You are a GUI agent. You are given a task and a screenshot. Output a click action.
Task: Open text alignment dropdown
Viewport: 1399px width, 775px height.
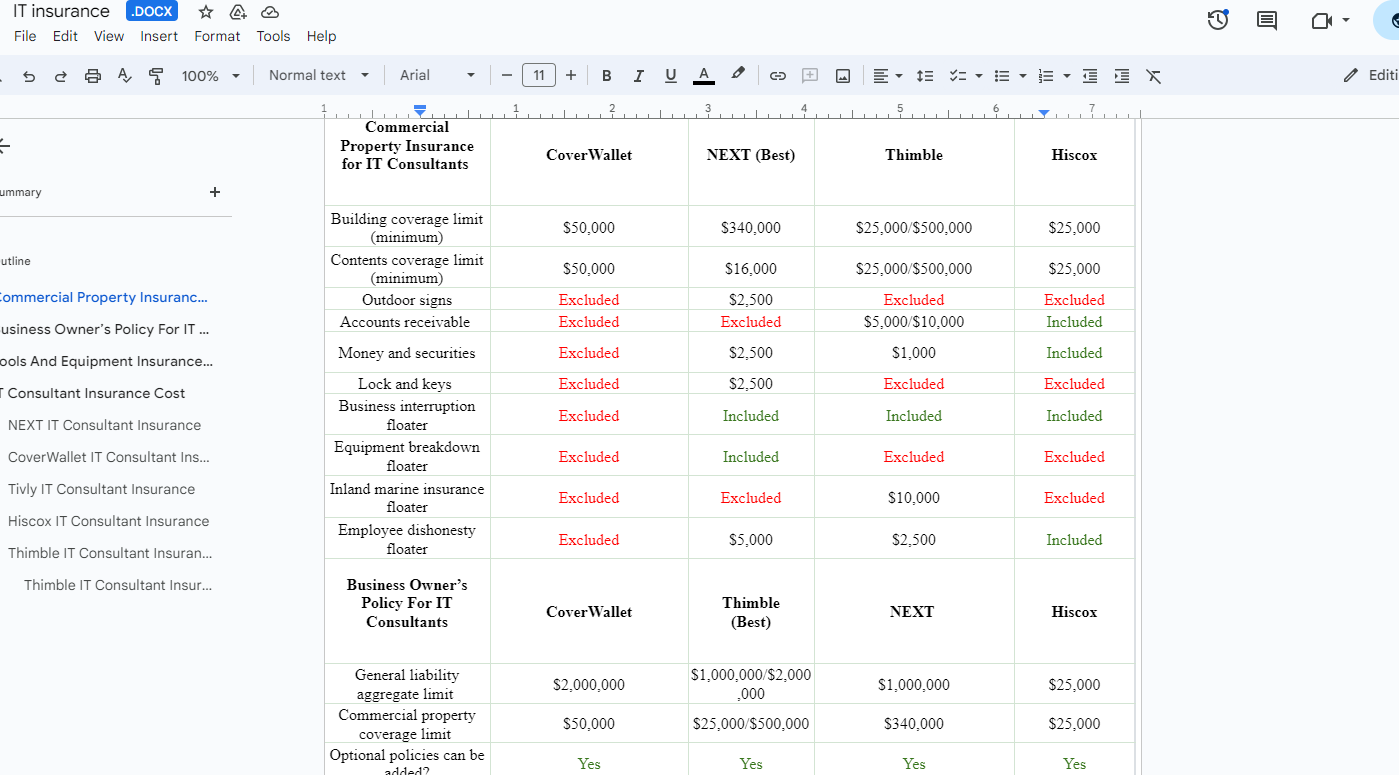pyautogui.click(x=887, y=76)
